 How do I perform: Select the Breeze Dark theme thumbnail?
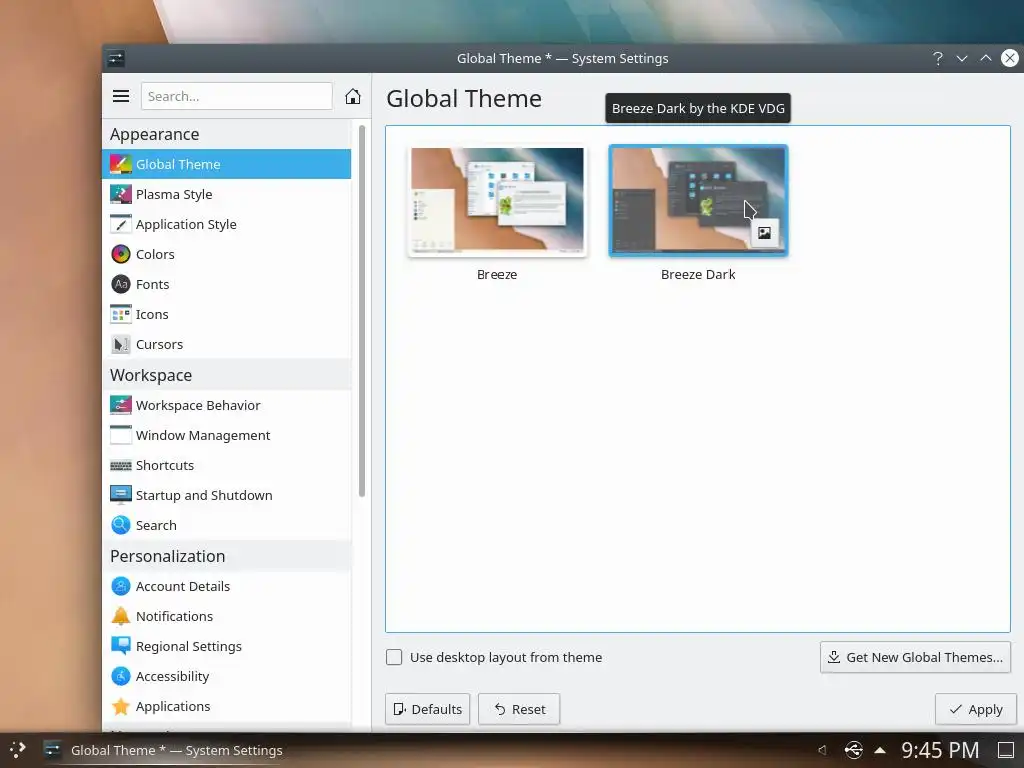[698, 201]
